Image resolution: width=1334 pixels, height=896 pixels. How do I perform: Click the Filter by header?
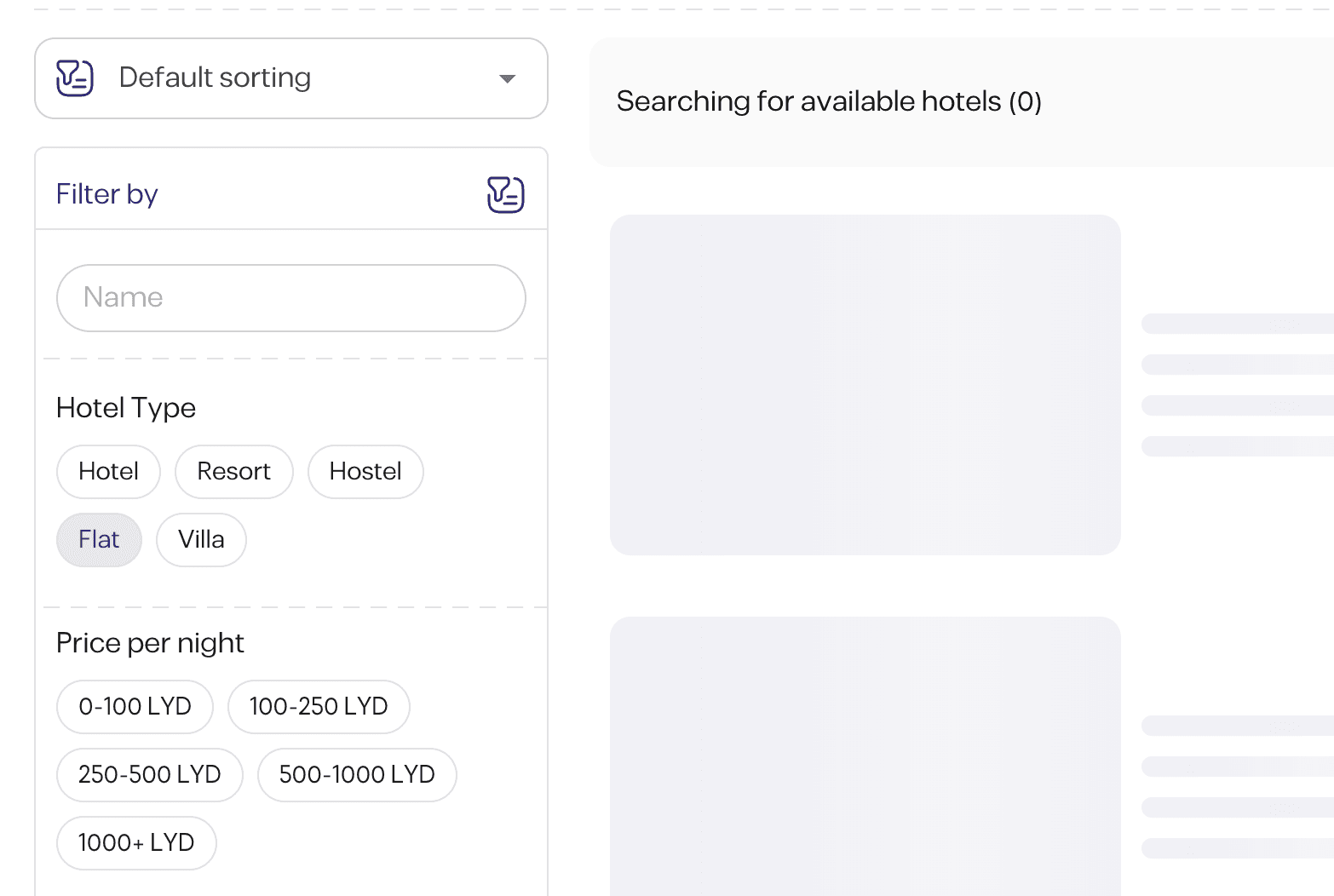[x=107, y=194]
